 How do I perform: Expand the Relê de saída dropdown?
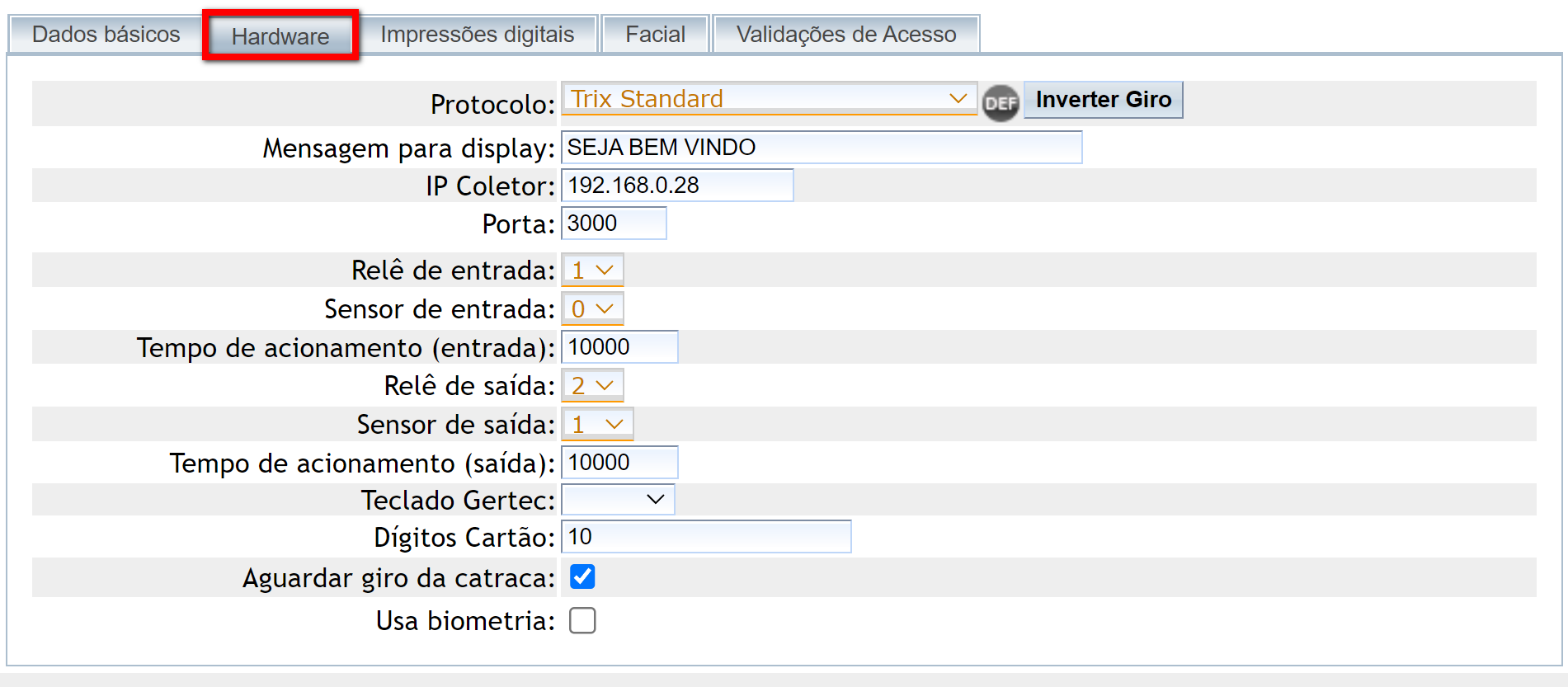(x=592, y=386)
